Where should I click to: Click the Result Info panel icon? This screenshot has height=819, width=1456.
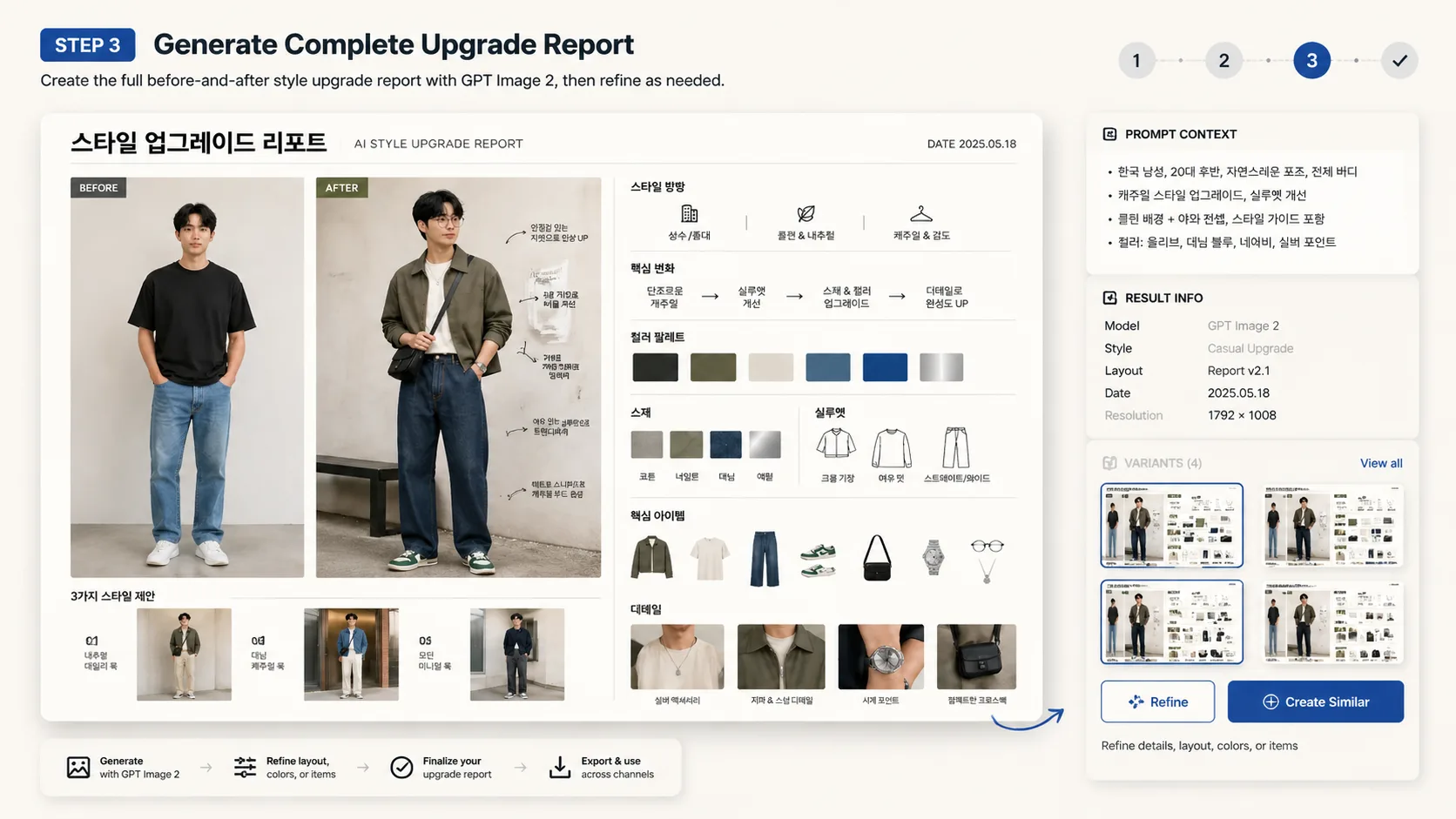pos(1109,297)
